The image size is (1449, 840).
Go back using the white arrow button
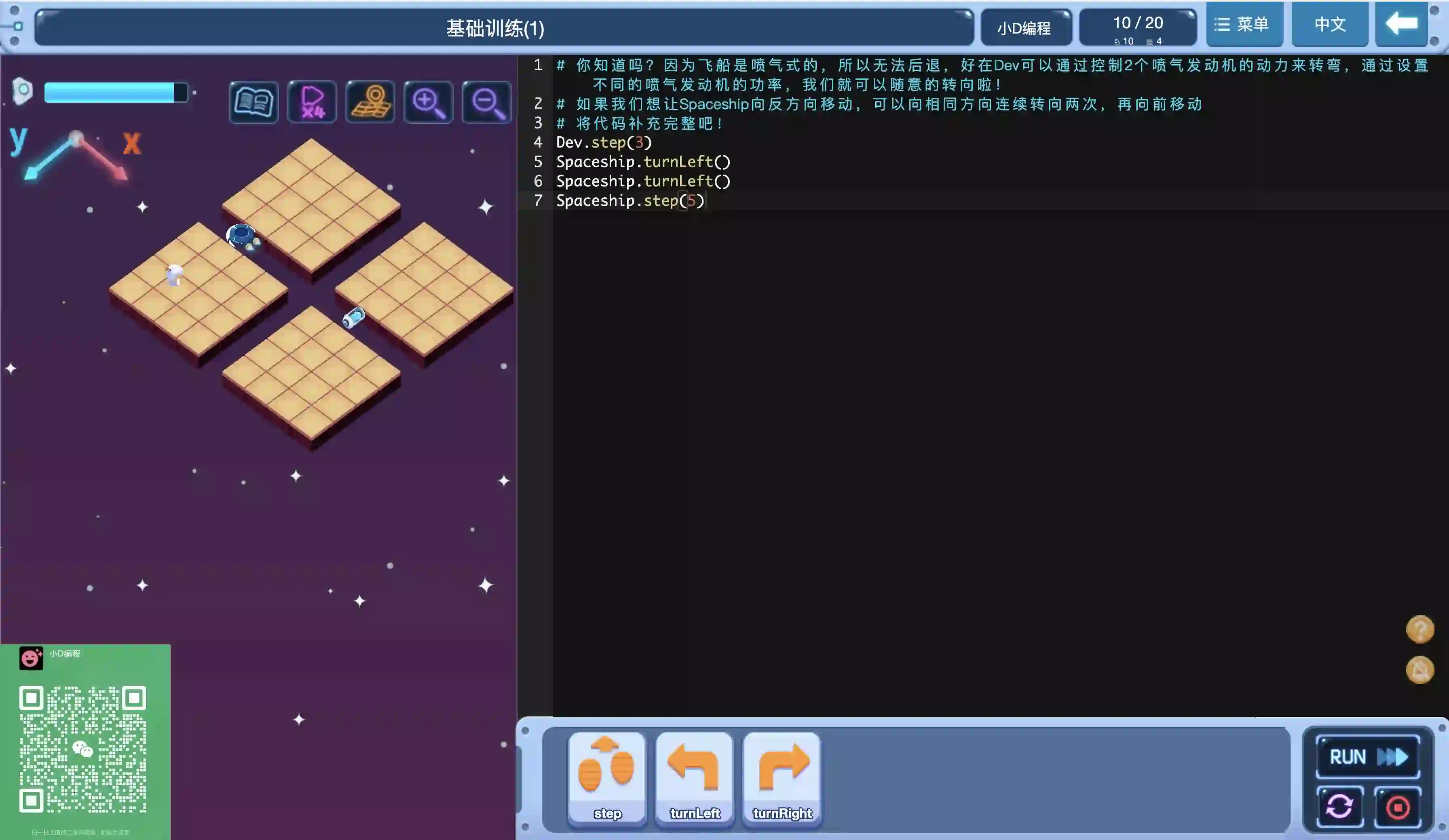1401,24
